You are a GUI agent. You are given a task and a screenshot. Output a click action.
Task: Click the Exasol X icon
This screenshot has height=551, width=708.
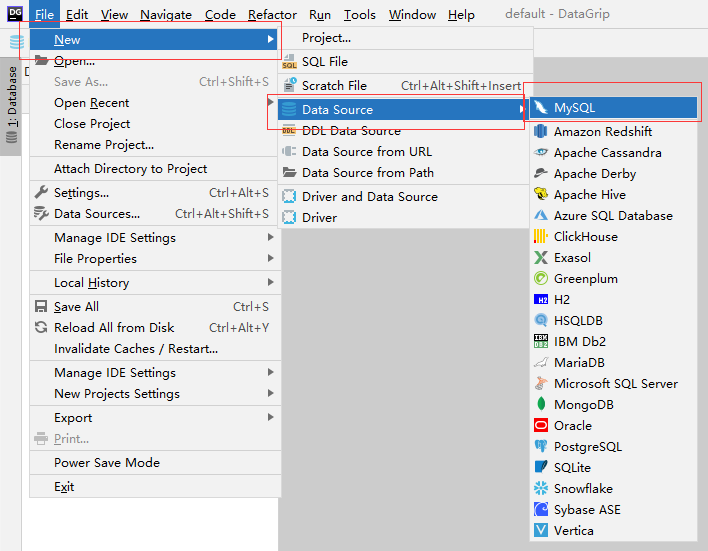[540, 257]
